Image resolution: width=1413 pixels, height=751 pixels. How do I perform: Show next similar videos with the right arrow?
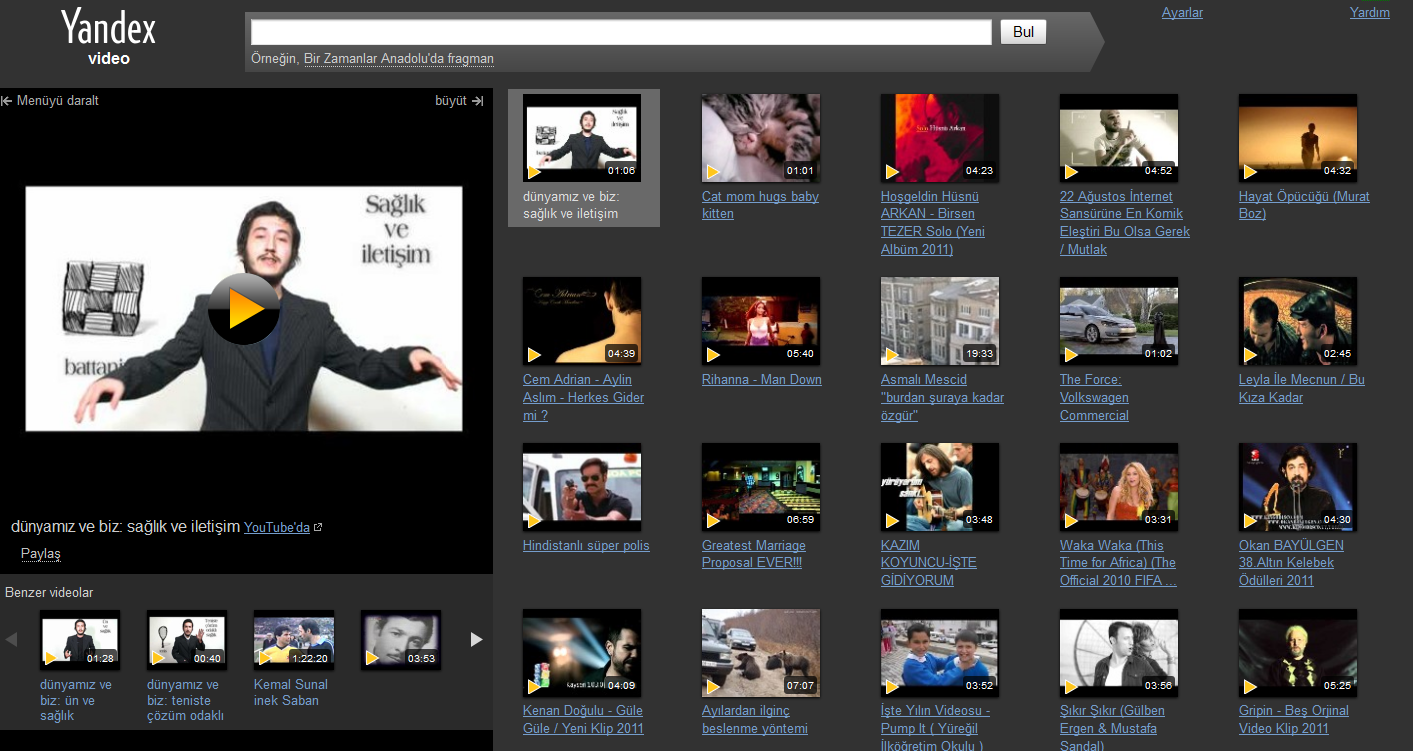tap(477, 639)
